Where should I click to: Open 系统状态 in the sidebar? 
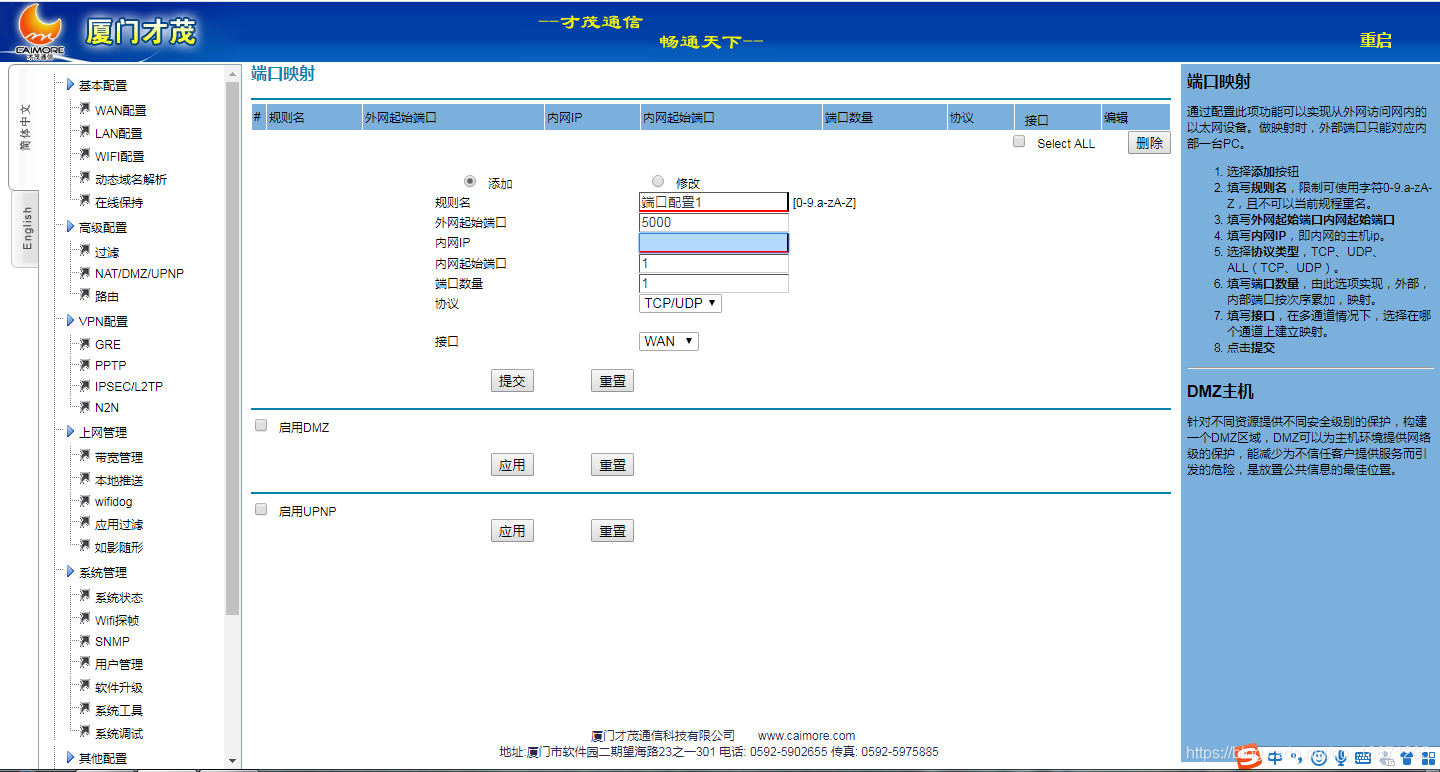(119, 597)
